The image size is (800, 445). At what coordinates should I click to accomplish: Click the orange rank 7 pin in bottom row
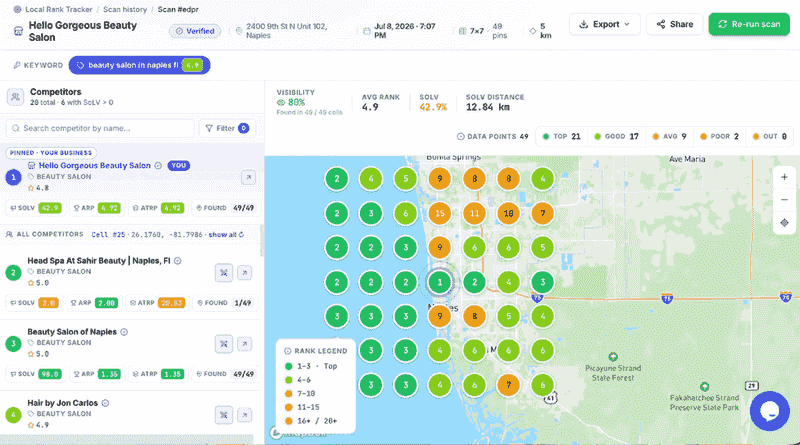coord(508,385)
